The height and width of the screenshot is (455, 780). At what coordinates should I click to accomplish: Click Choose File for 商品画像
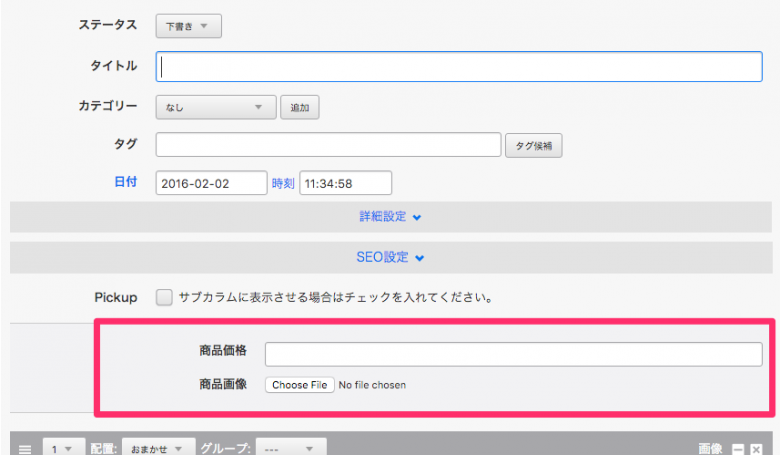point(299,385)
